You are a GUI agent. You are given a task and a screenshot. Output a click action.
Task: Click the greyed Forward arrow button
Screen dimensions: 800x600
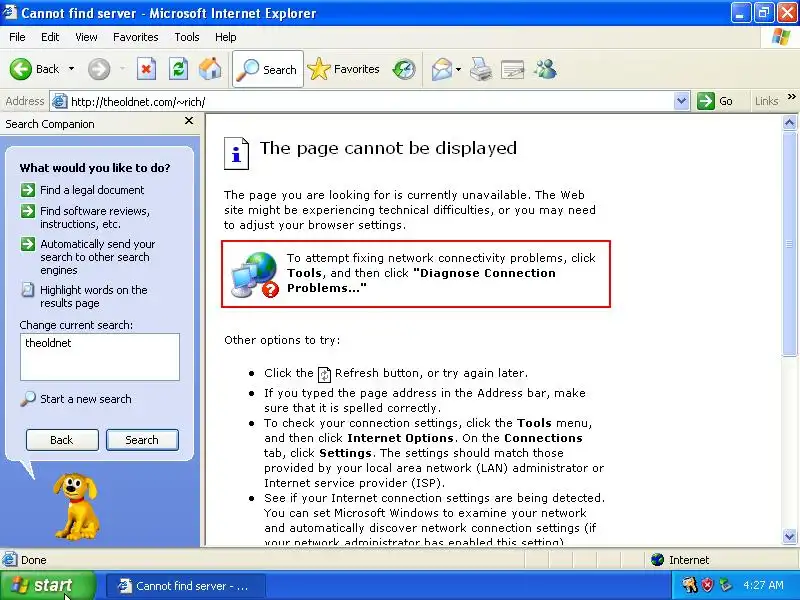pyautogui.click(x=99, y=69)
